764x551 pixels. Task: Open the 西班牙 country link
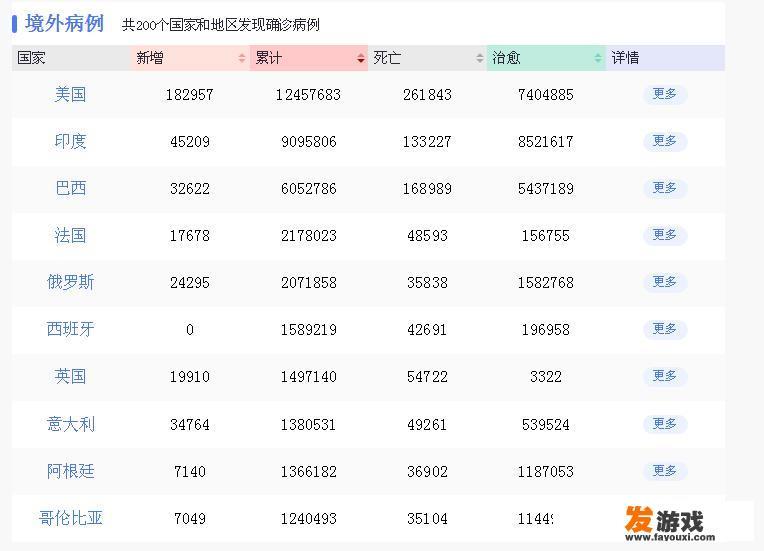tap(71, 329)
